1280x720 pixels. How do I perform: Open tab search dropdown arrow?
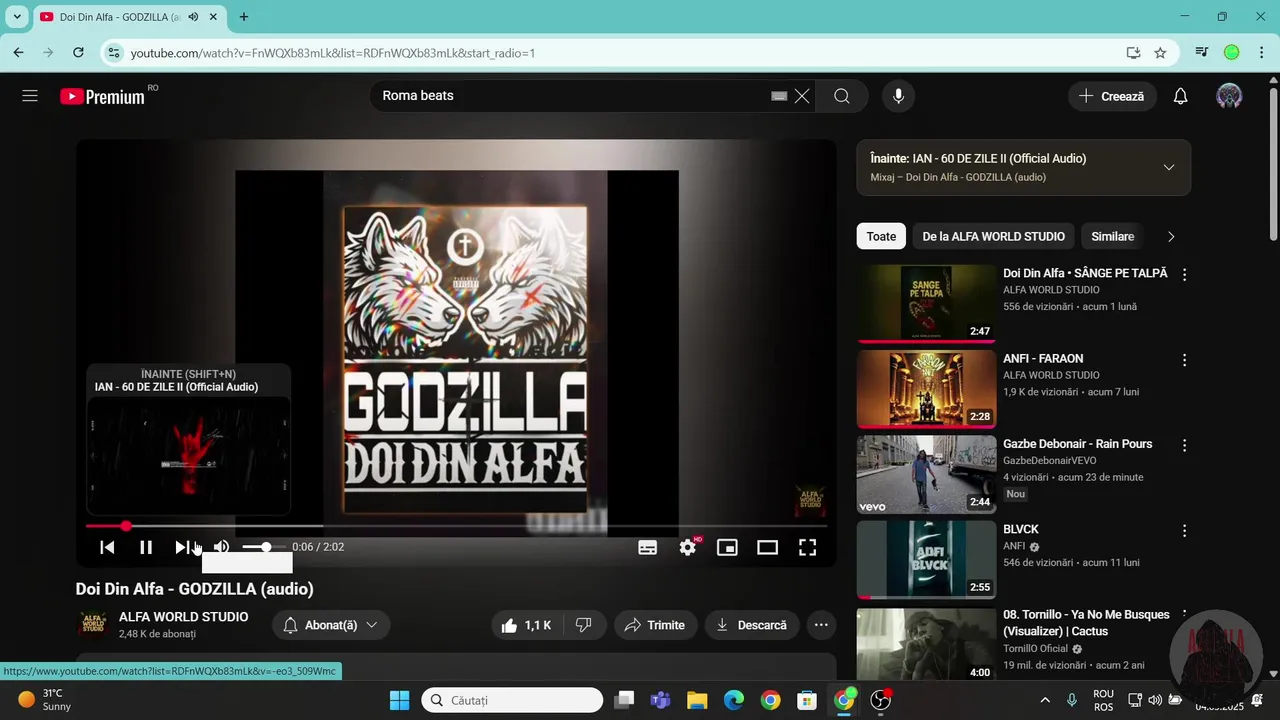tap(17, 17)
